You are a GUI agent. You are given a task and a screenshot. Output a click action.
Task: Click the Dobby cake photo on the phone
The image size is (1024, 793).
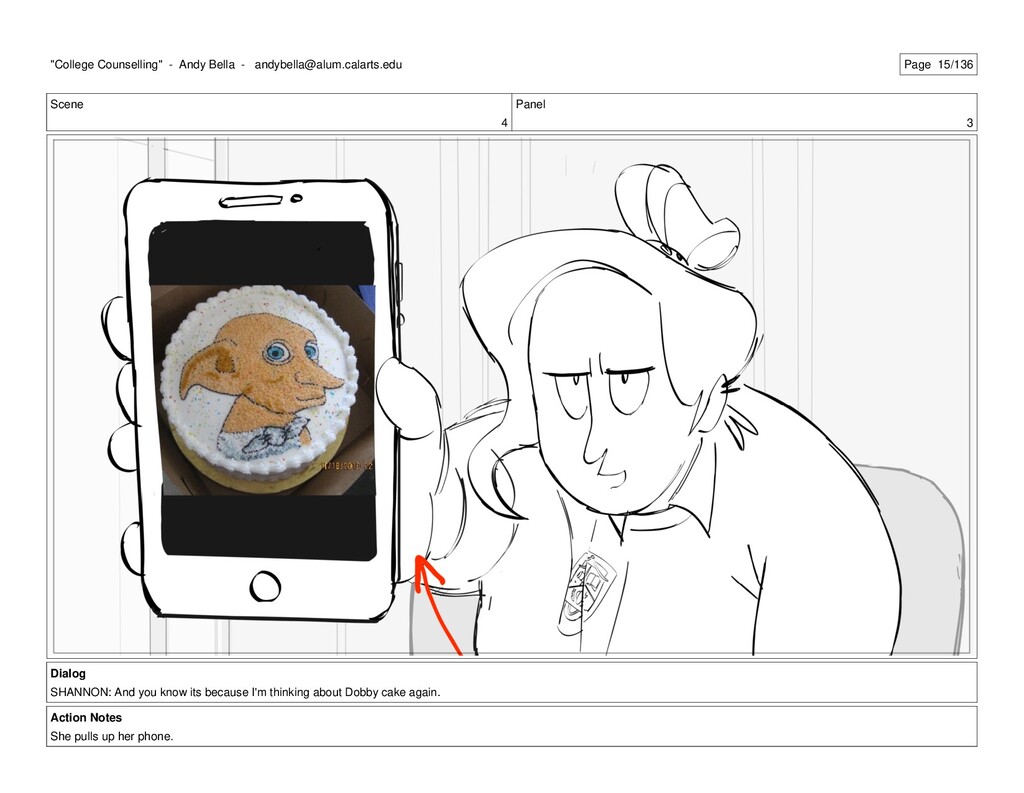pos(263,389)
